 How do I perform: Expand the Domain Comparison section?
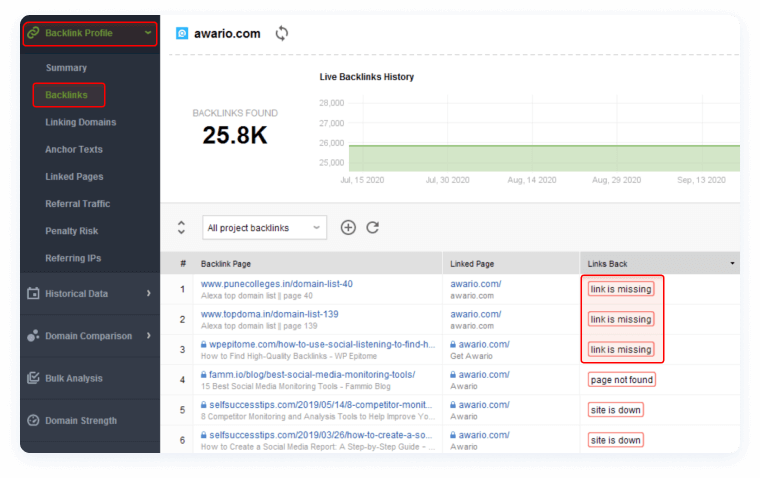(148, 336)
